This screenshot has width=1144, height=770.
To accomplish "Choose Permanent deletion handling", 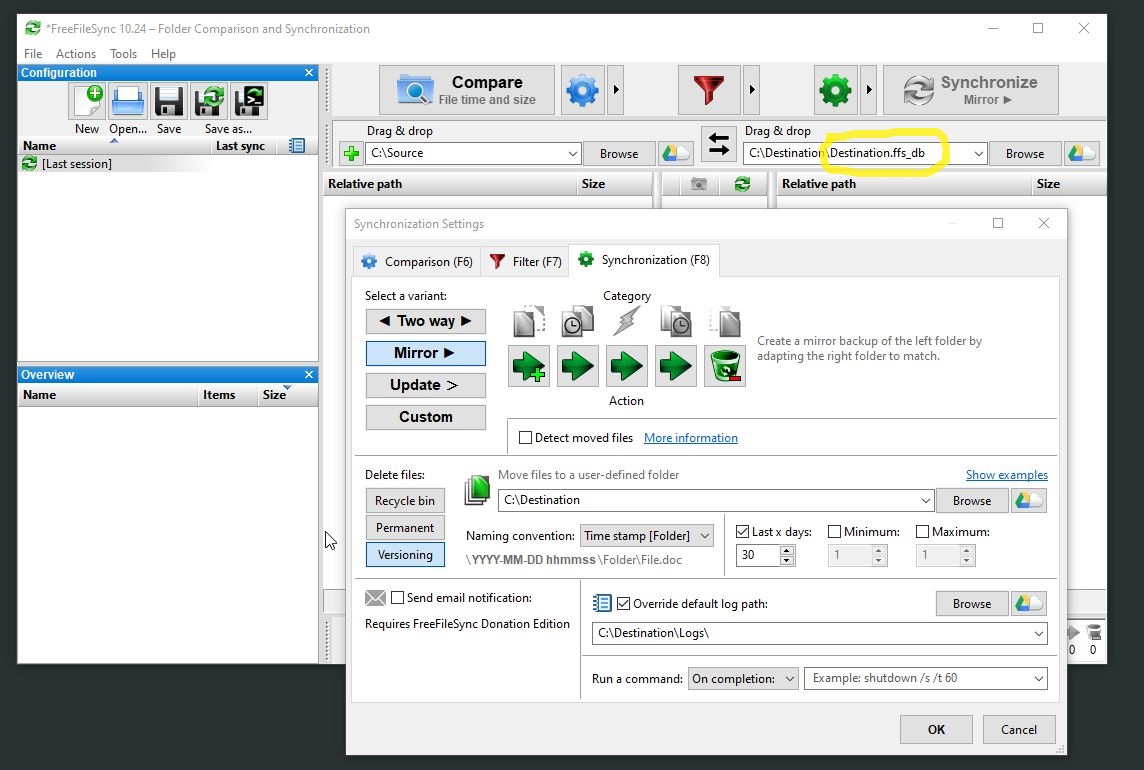I will [x=405, y=528].
